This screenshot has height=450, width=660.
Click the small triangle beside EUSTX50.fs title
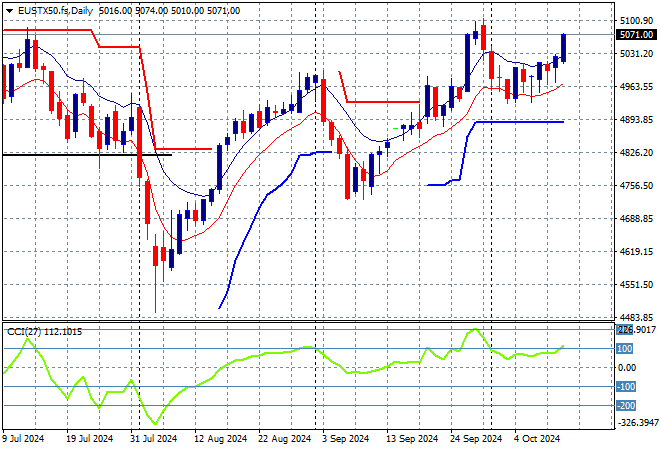pyautogui.click(x=6, y=9)
